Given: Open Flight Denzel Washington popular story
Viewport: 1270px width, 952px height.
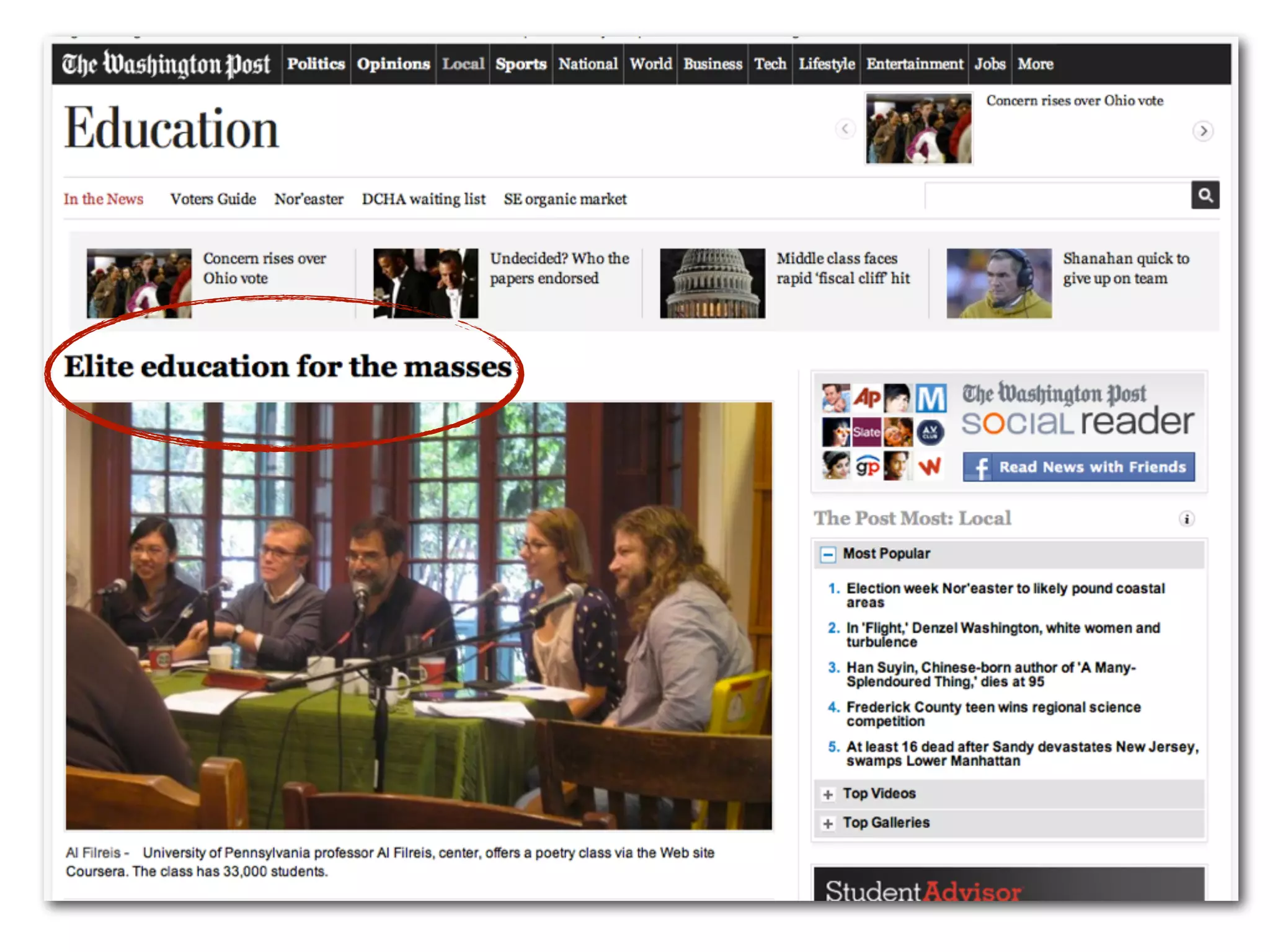Looking at the screenshot, I should [x=1003, y=635].
